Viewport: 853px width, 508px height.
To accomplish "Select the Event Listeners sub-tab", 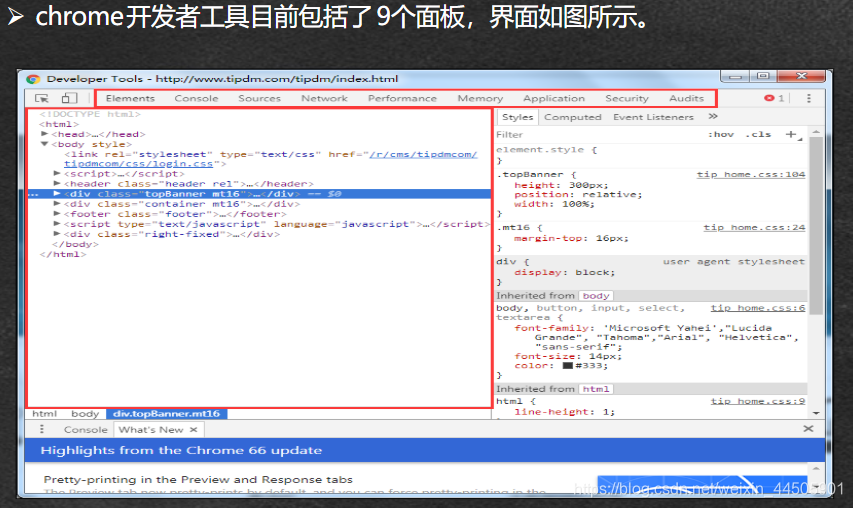I will (653, 117).
